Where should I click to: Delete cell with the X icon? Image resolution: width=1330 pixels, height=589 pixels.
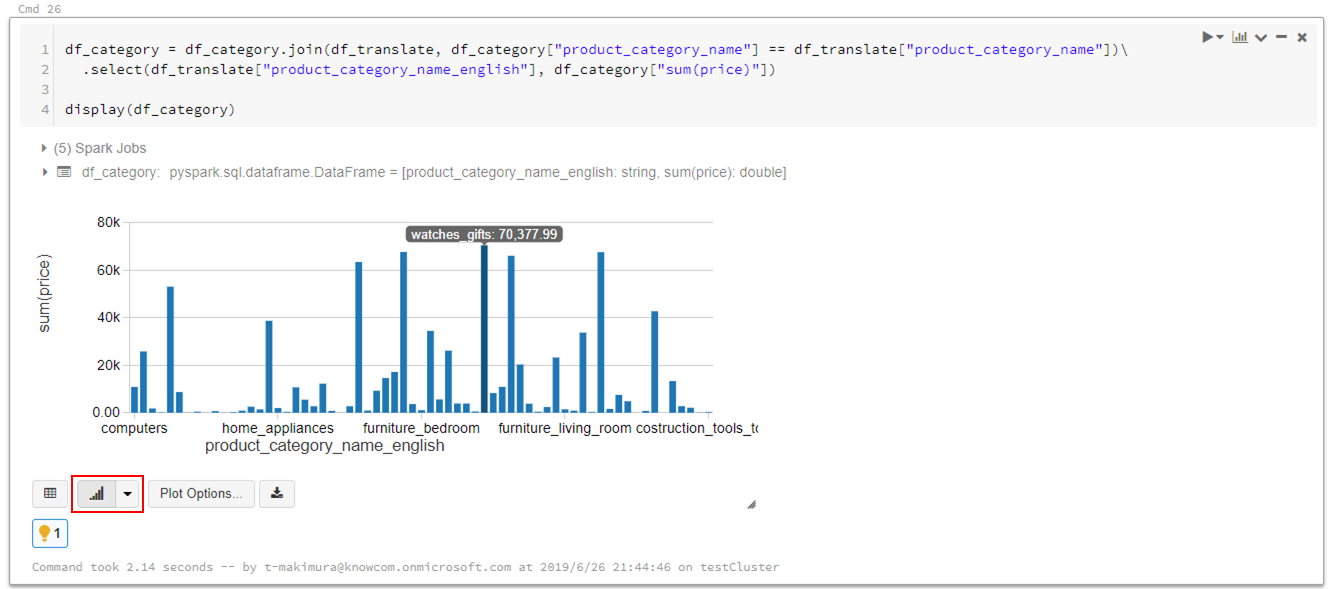(1302, 37)
